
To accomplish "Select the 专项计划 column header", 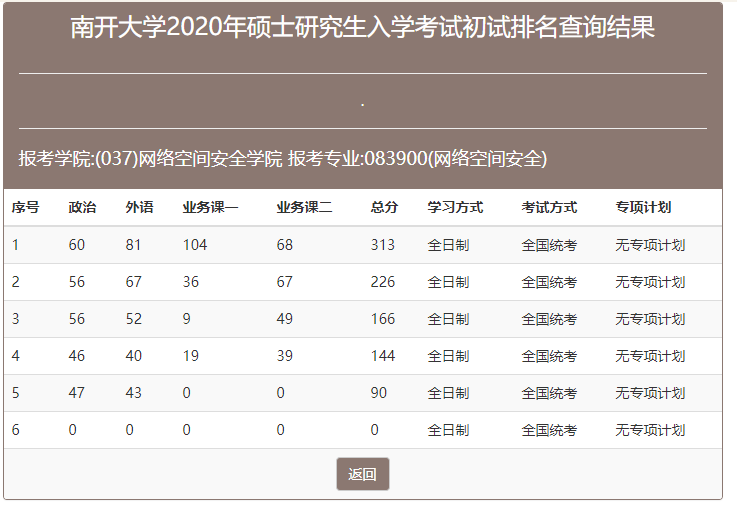I will (643, 207).
